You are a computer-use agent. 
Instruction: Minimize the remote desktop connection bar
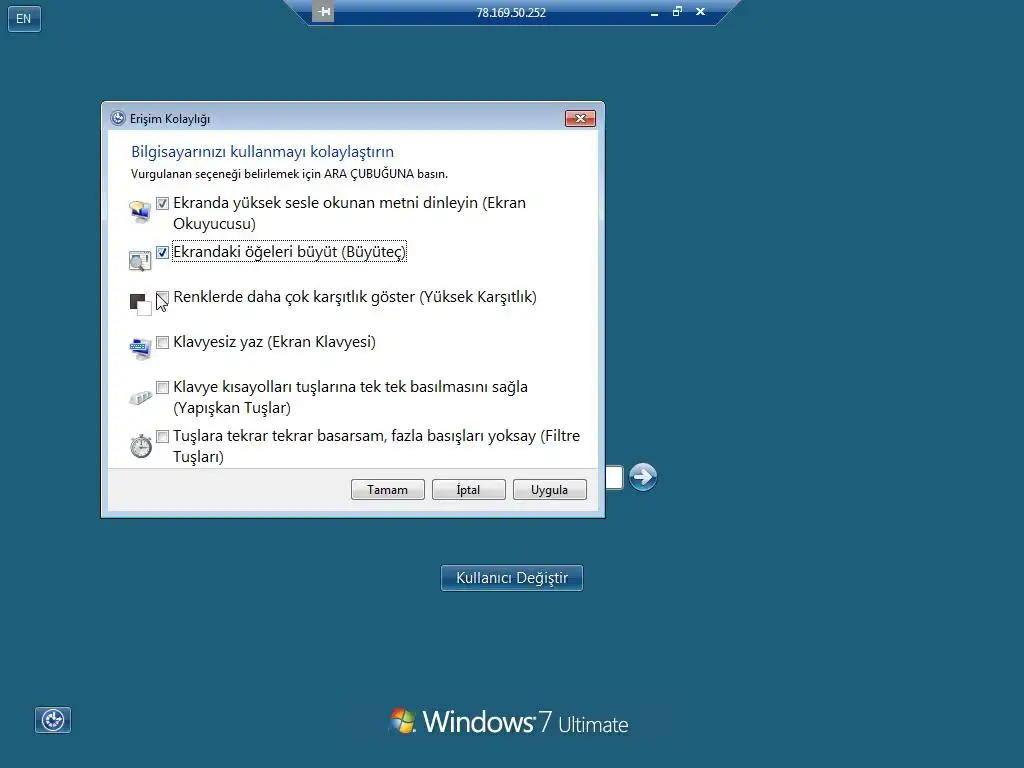tap(654, 13)
